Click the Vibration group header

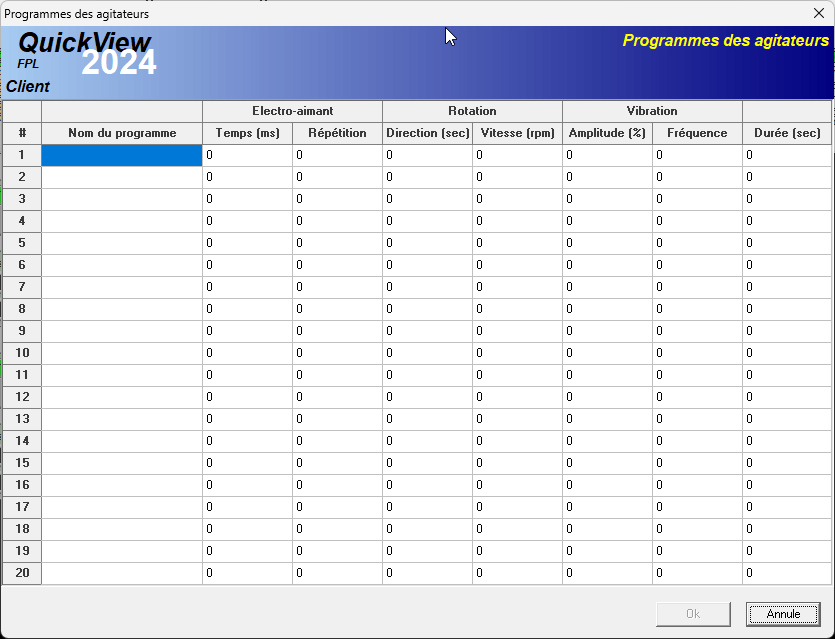pyautogui.click(x=652, y=111)
